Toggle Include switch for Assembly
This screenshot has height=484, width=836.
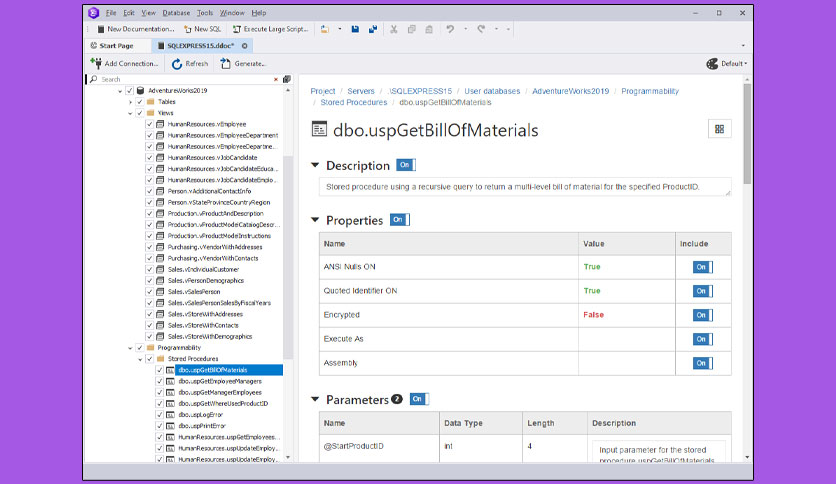coord(703,363)
